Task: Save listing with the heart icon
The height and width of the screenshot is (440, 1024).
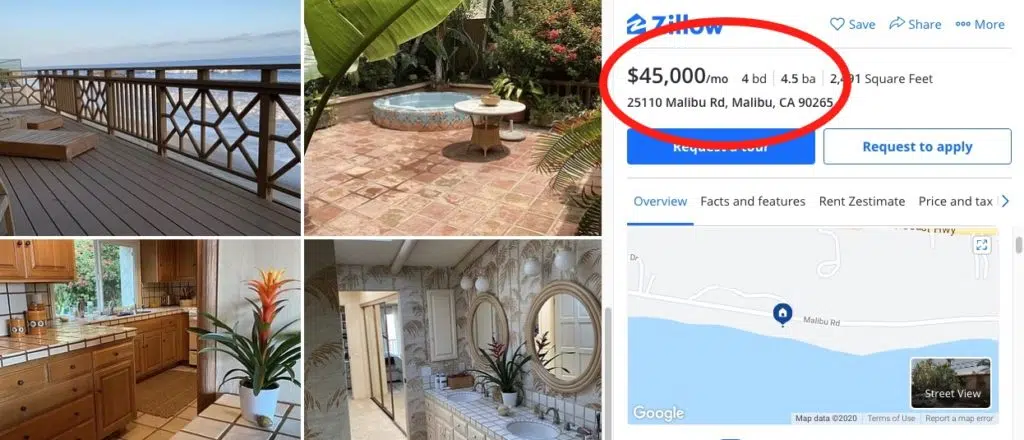Action: 837,24
